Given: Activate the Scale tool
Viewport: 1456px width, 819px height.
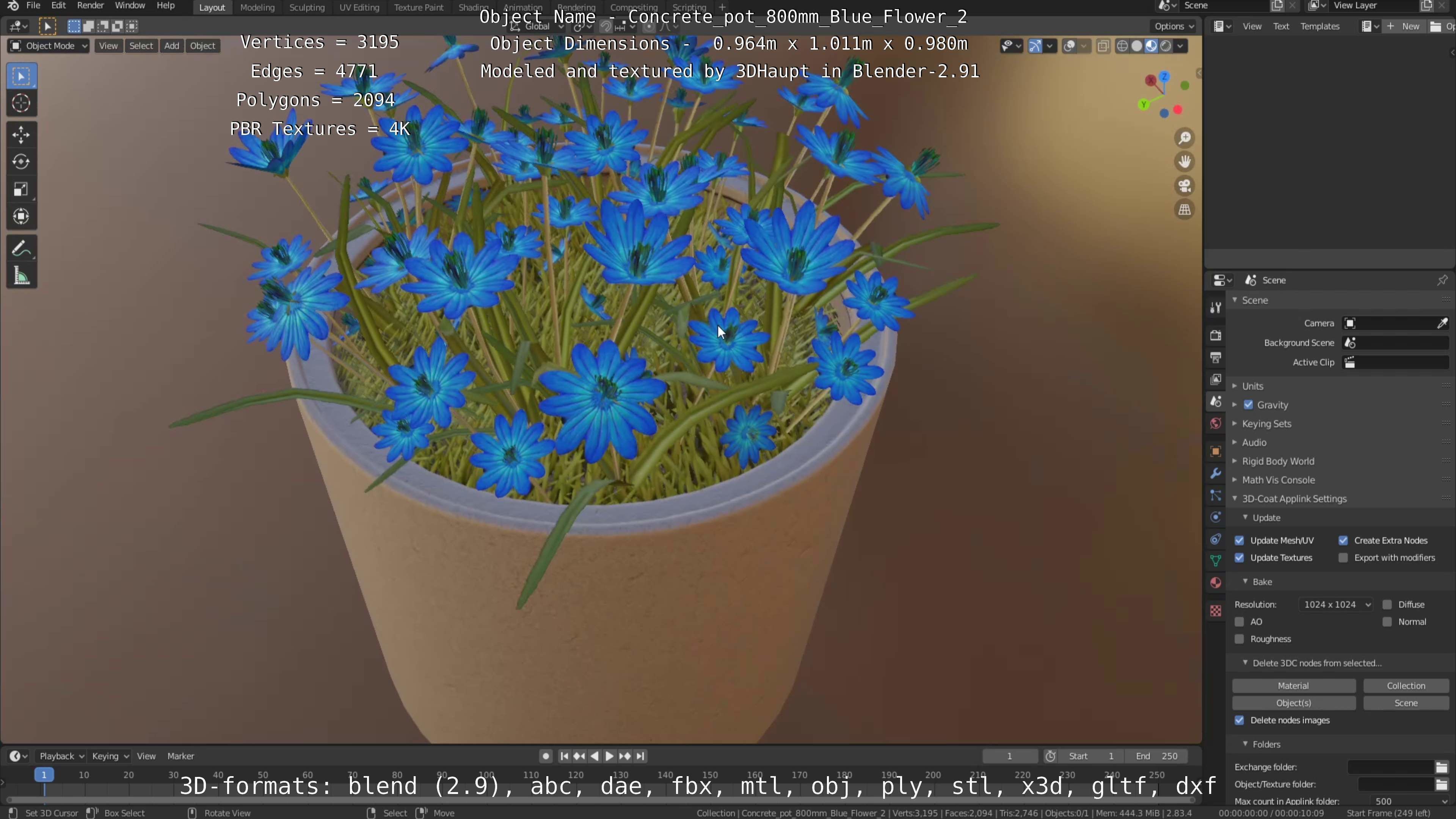Looking at the screenshot, I should point(22,189).
